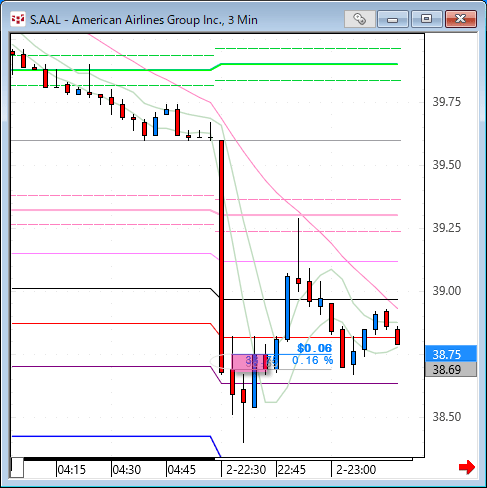Viewport: 487px width, 488px height.
Task: Click the $0.06 price difference label
Action: click(x=314, y=348)
